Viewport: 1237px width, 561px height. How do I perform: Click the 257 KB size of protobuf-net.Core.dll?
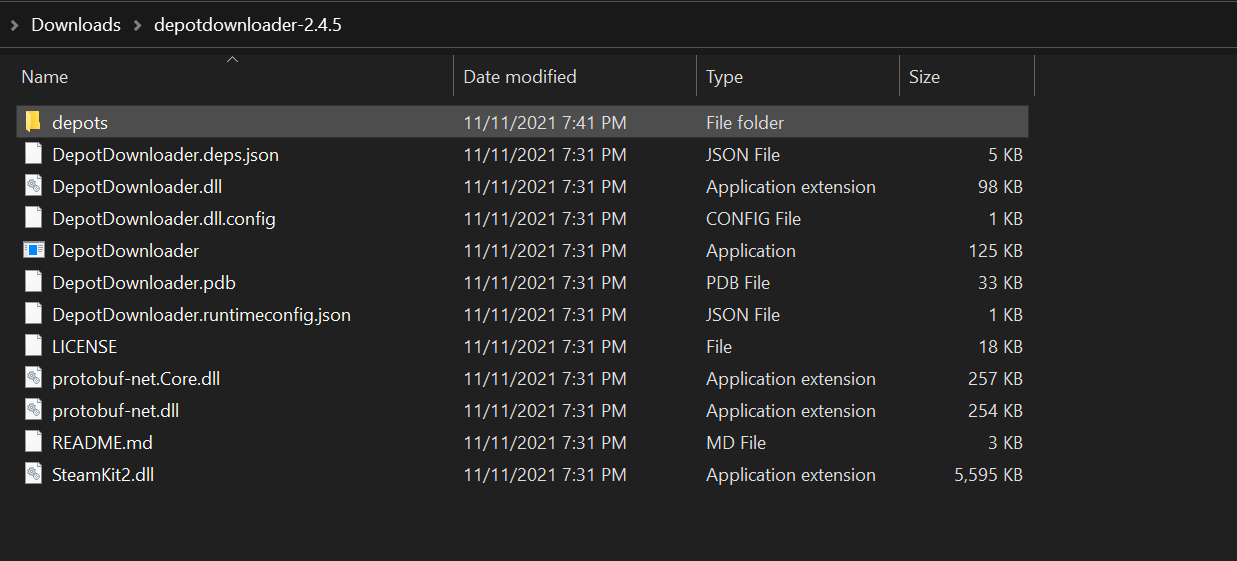click(x=995, y=379)
